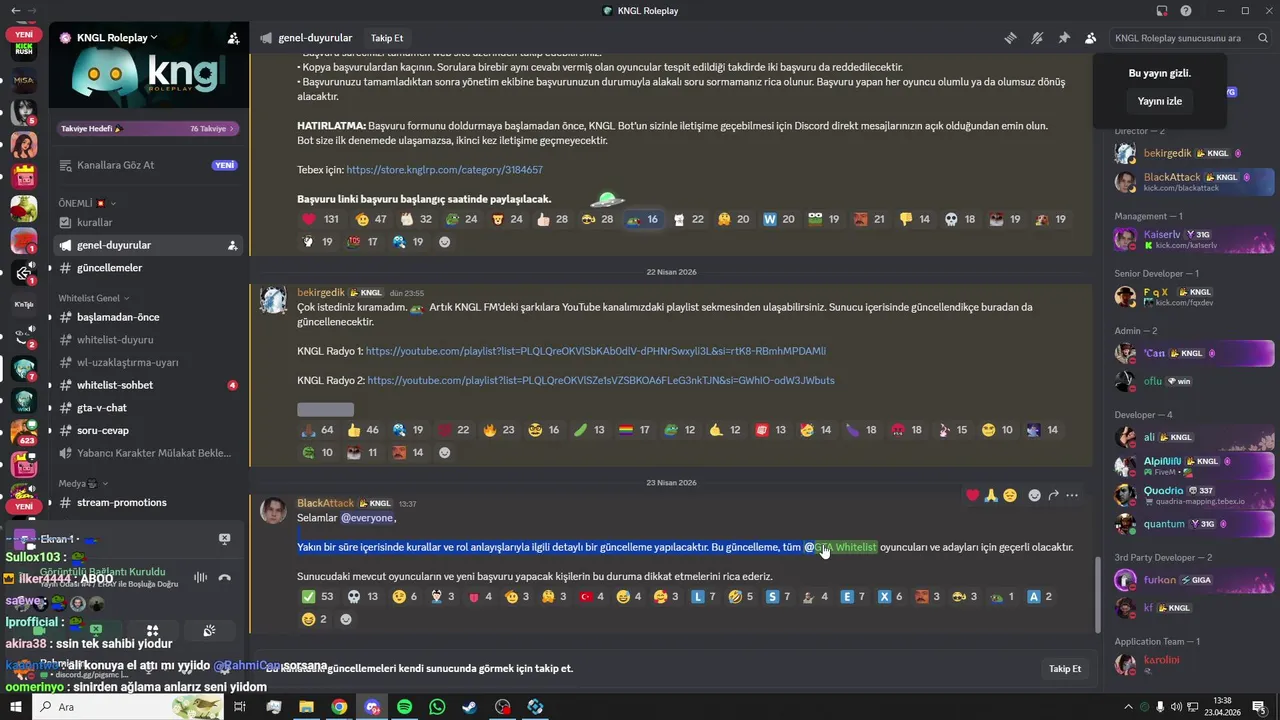
Task: Toggle the highlighted reaction showing 16
Action: tap(643, 219)
